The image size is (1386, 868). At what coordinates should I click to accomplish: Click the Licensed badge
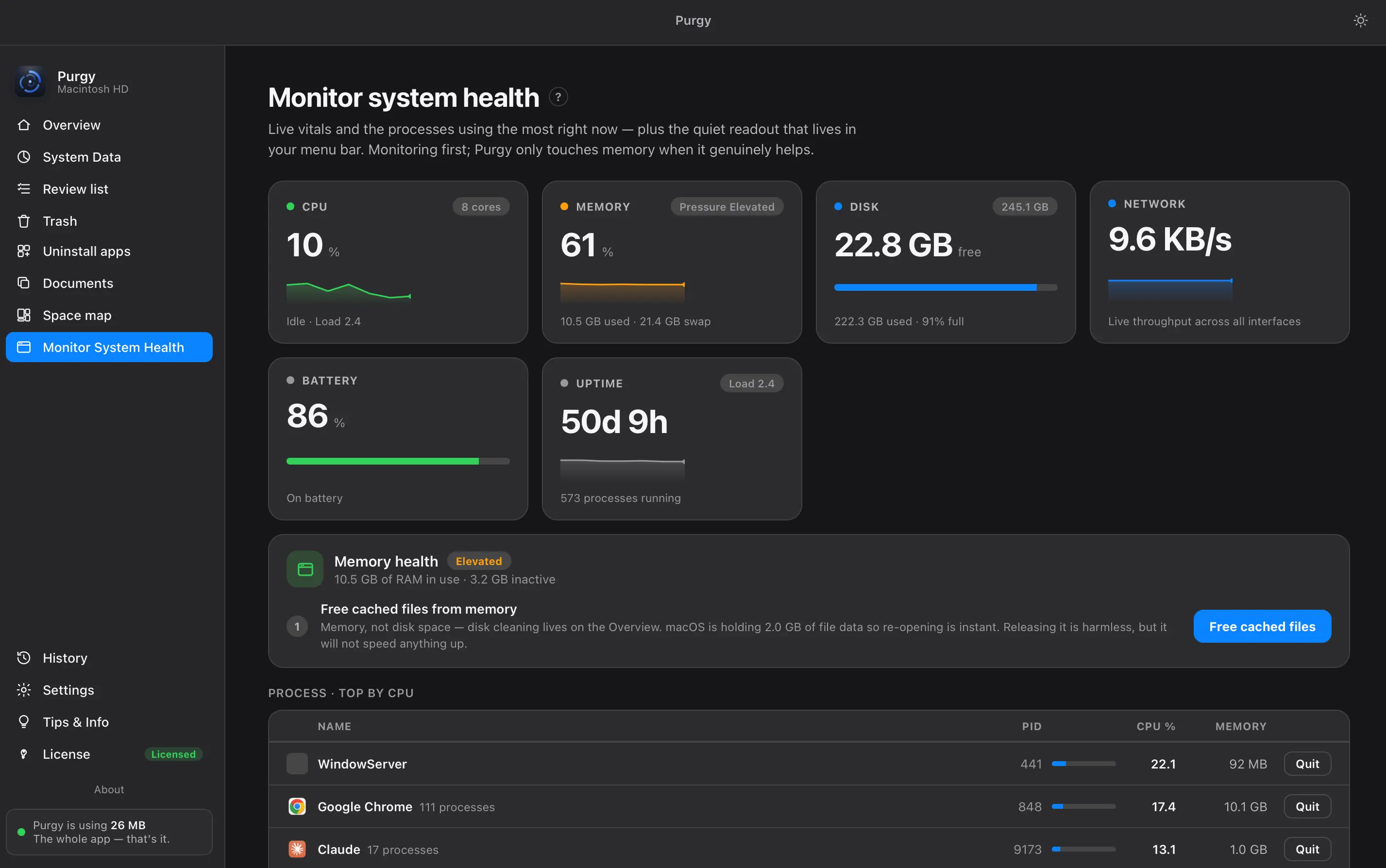point(173,754)
